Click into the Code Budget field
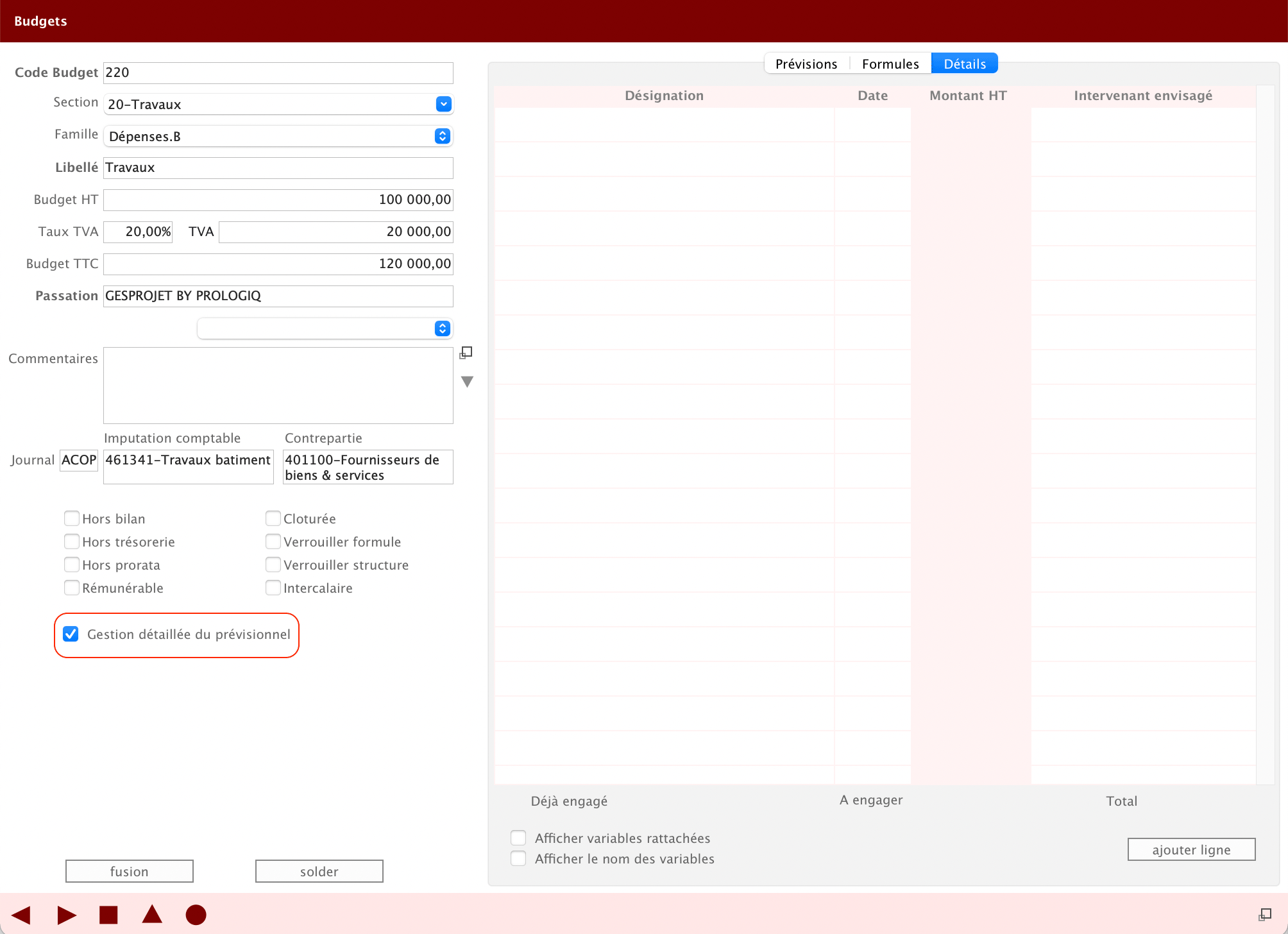The width and height of the screenshot is (1288, 934). click(278, 72)
